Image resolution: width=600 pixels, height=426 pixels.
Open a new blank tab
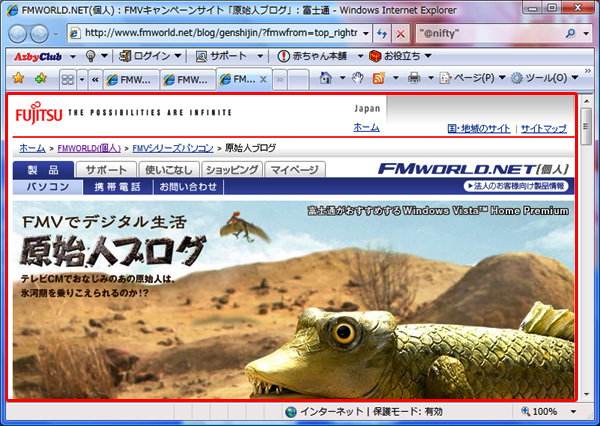pos(298,80)
